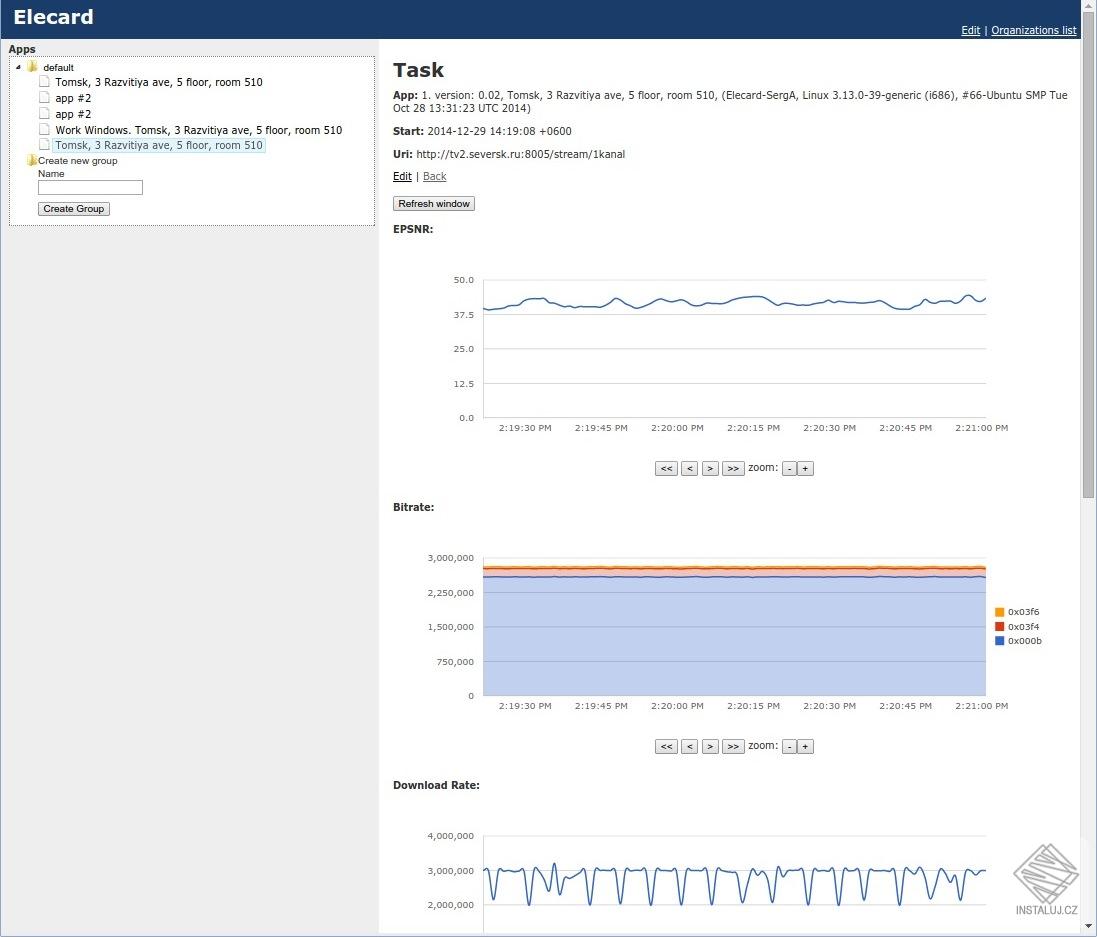Open the highlighted Tomsk room 510 app
Screen dimensions: 1097x937
[159, 145]
